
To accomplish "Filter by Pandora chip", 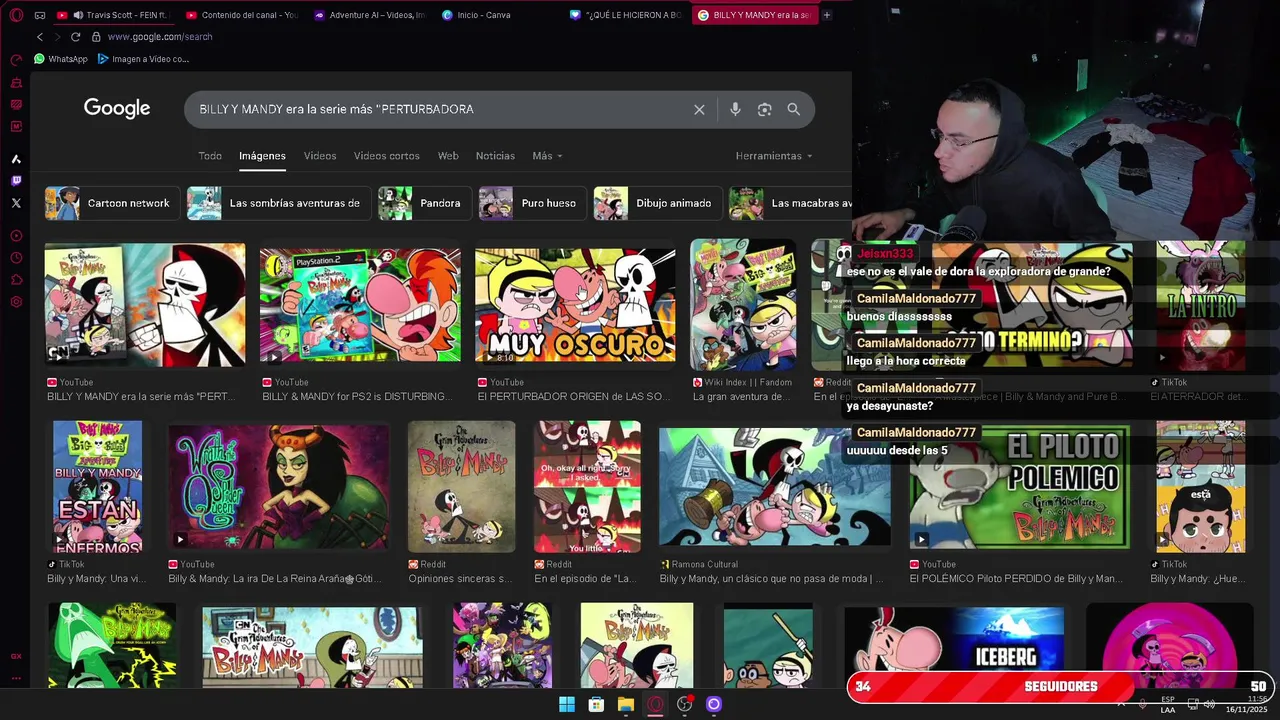I will [x=423, y=203].
